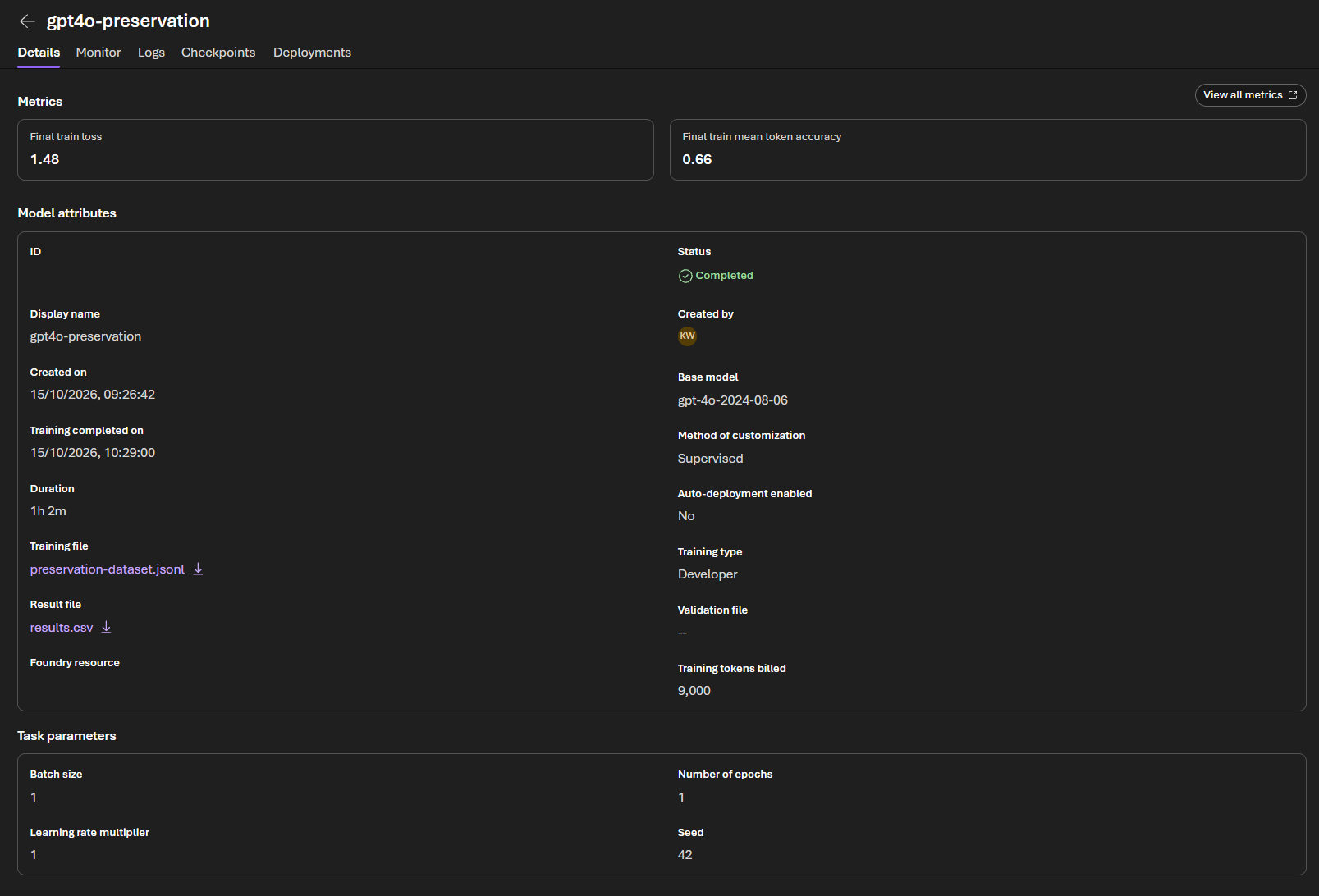Open the Deployments tab
Image resolution: width=1319 pixels, height=896 pixels.
pyautogui.click(x=312, y=53)
